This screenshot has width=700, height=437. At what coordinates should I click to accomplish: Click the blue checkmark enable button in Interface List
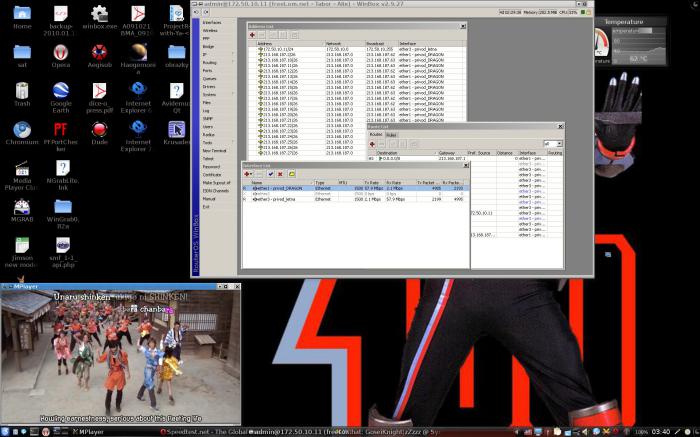tap(271, 174)
